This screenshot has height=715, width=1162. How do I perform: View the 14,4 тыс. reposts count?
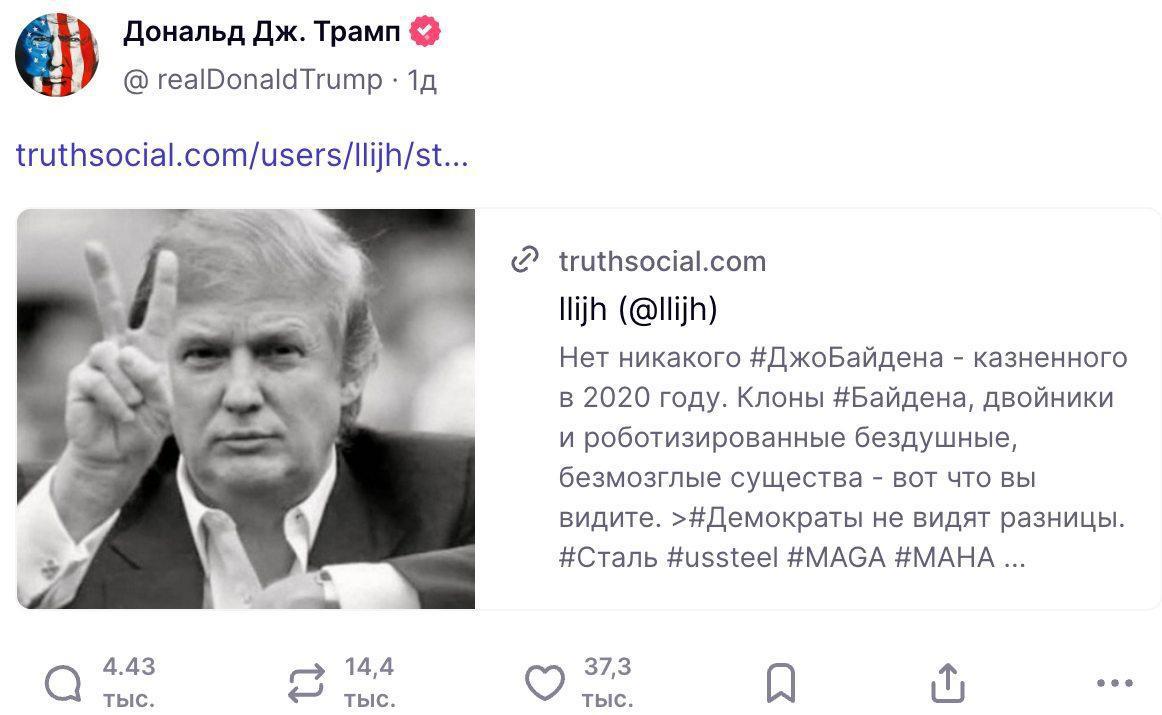tap(369, 683)
